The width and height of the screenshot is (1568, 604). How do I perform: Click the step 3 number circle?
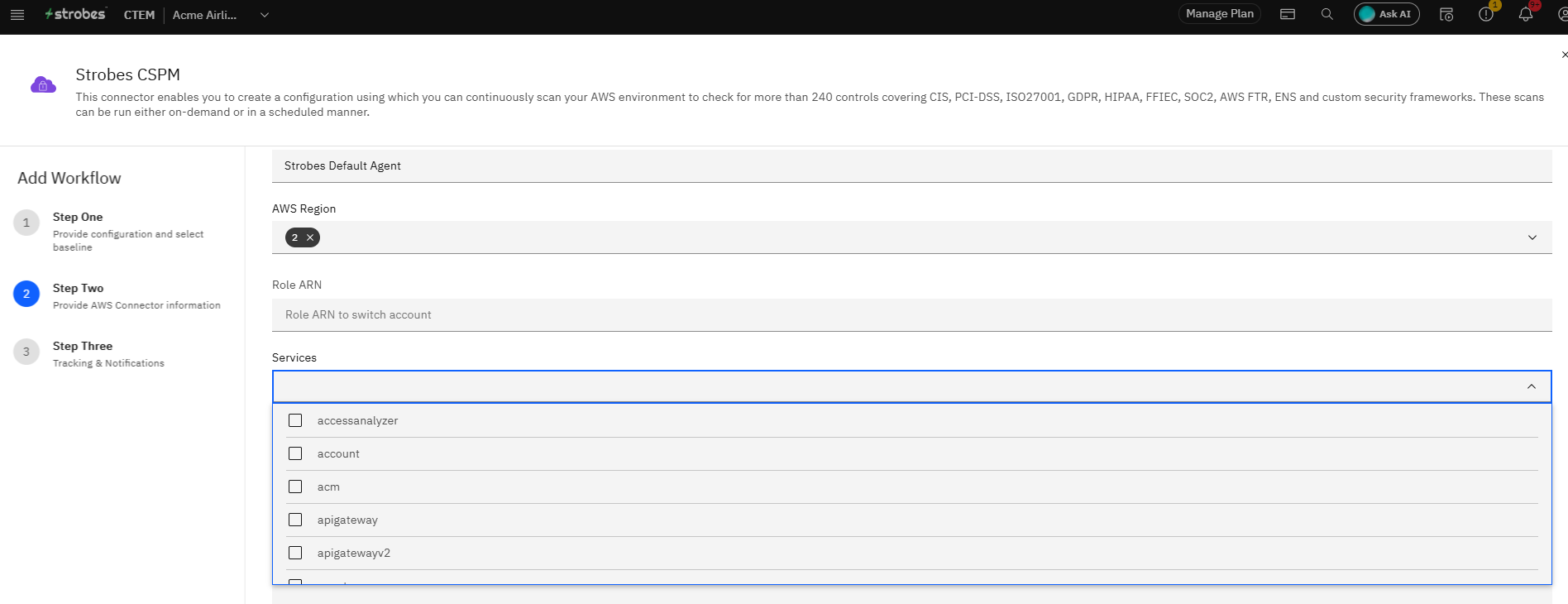coord(26,352)
